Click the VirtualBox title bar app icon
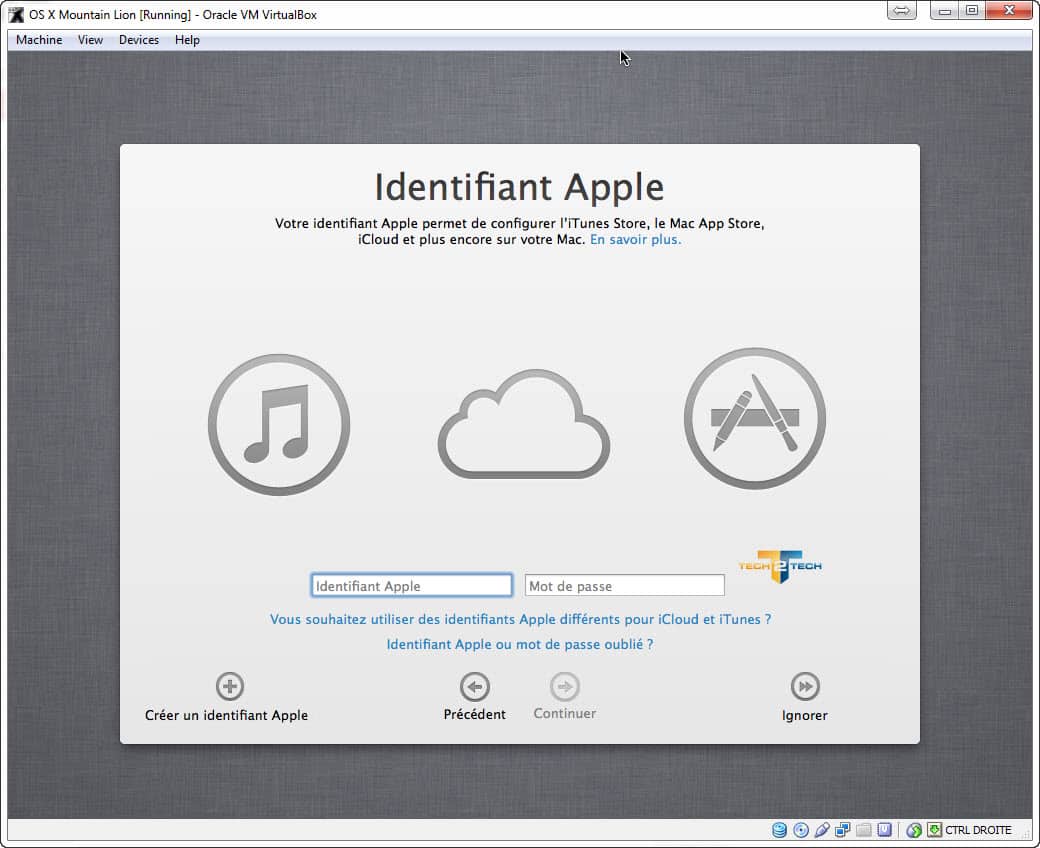 click(16, 15)
